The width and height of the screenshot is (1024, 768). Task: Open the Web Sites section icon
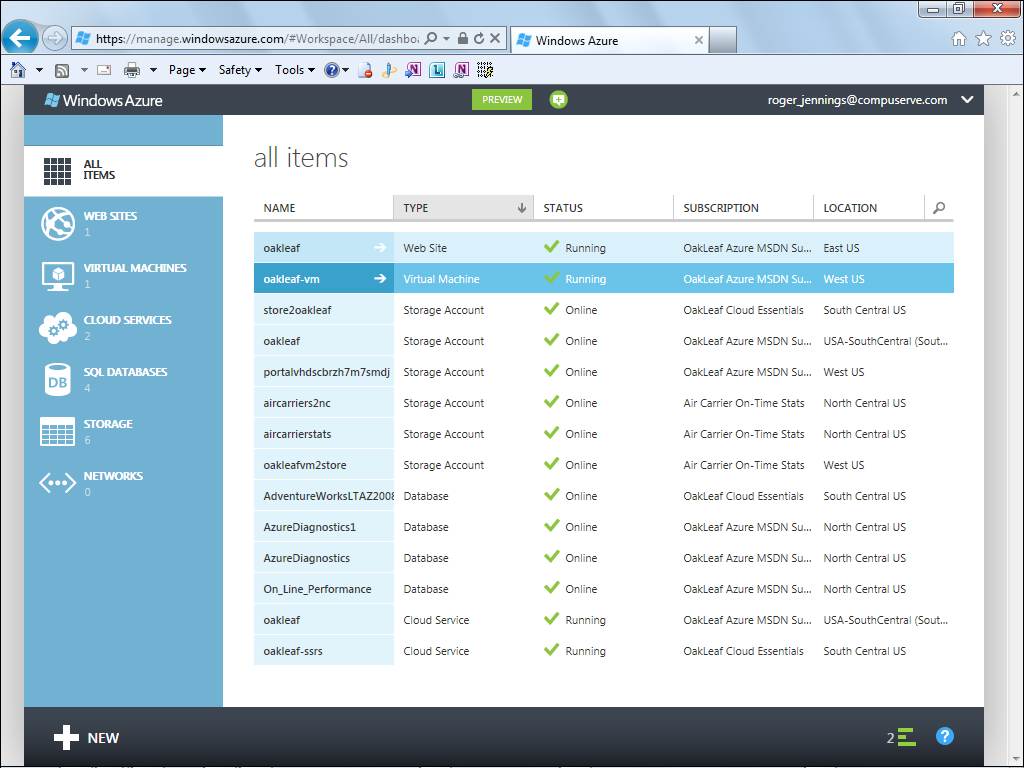[57, 223]
